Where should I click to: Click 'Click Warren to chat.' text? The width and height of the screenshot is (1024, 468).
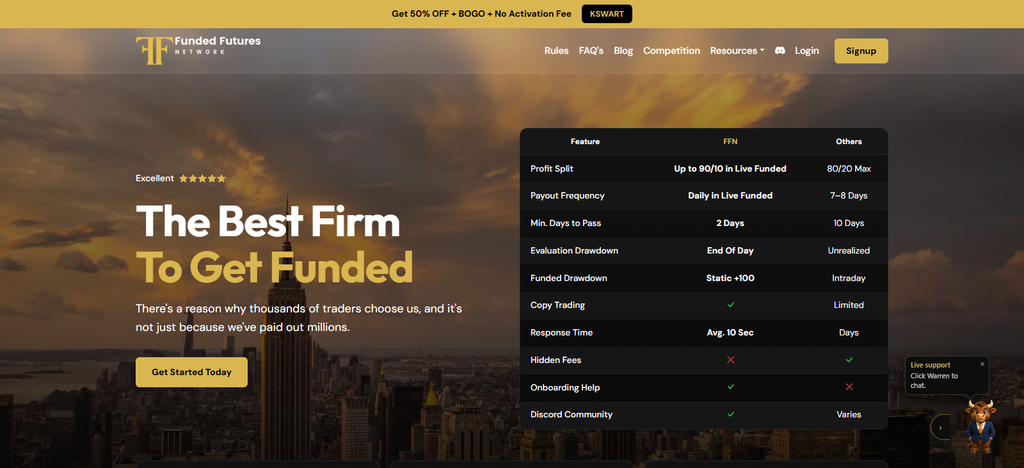935,381
